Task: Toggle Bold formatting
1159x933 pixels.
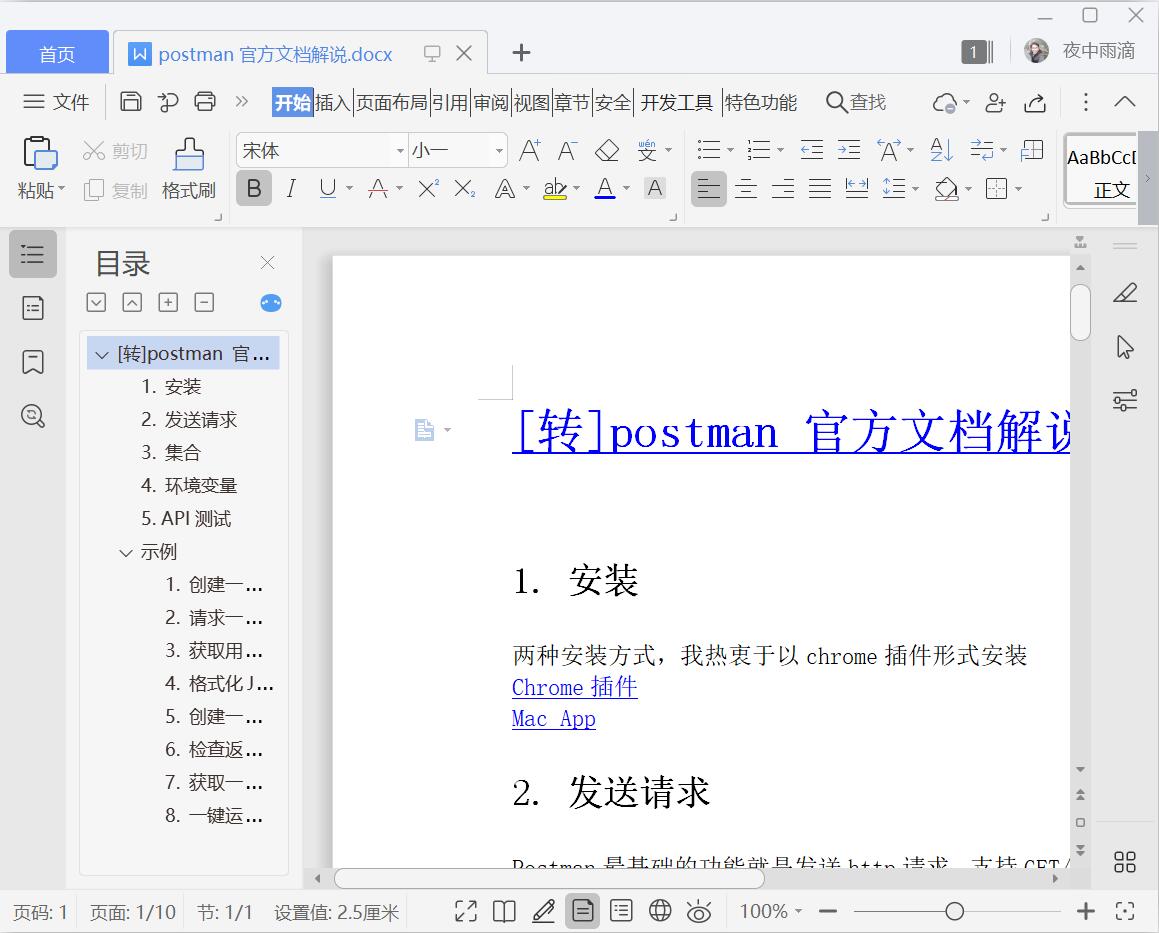Action: [x=254, y=189]
